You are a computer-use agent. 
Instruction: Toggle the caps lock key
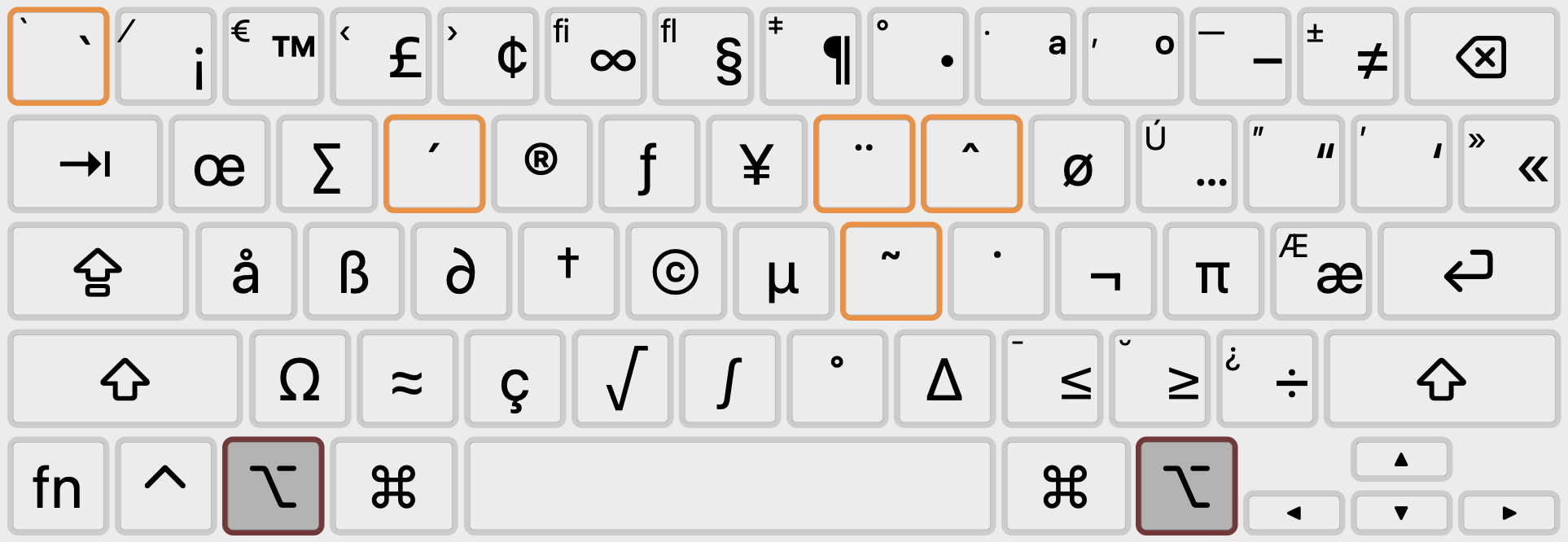[x=99, y=272]
